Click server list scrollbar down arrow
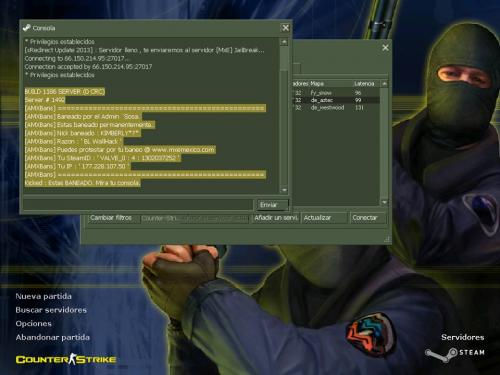Viewport: 500px width, 375px height. (x=384, y=202)
